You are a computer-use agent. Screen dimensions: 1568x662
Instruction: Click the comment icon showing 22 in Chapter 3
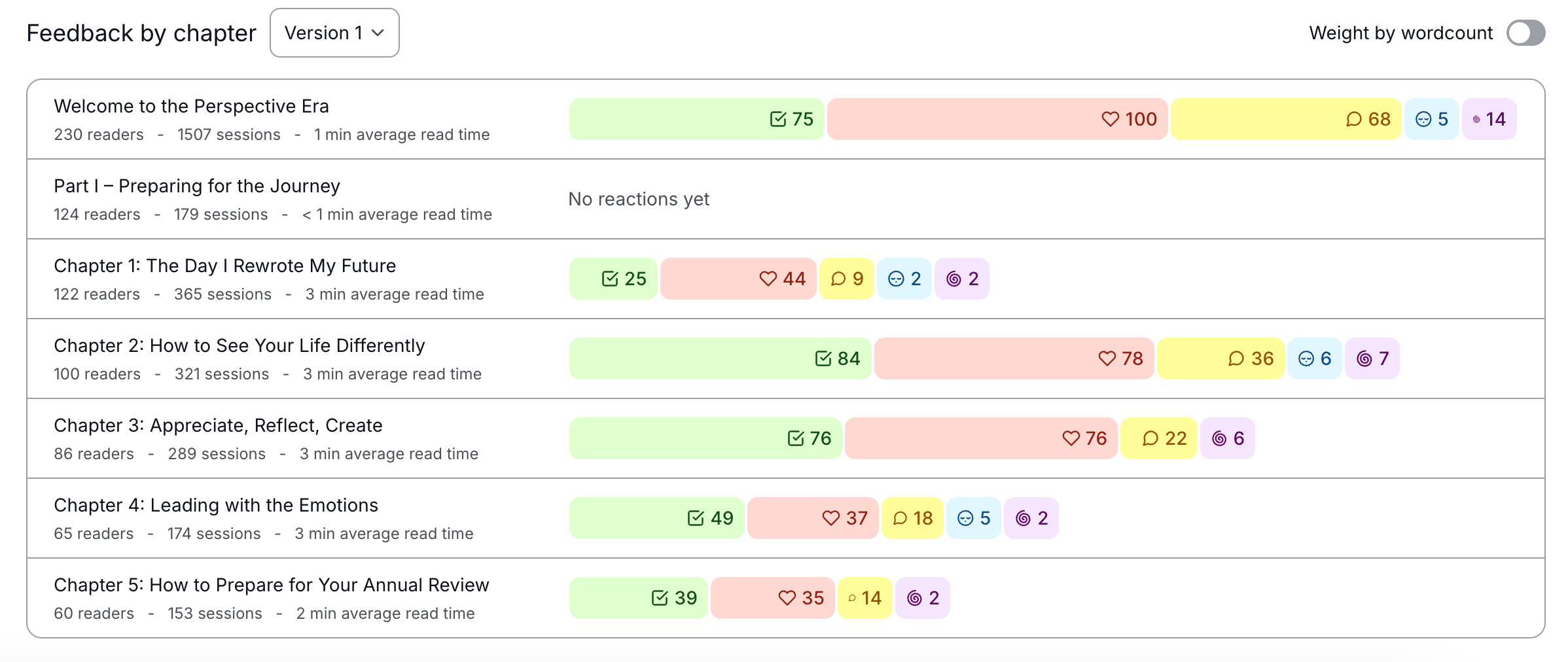point(1150,438)
